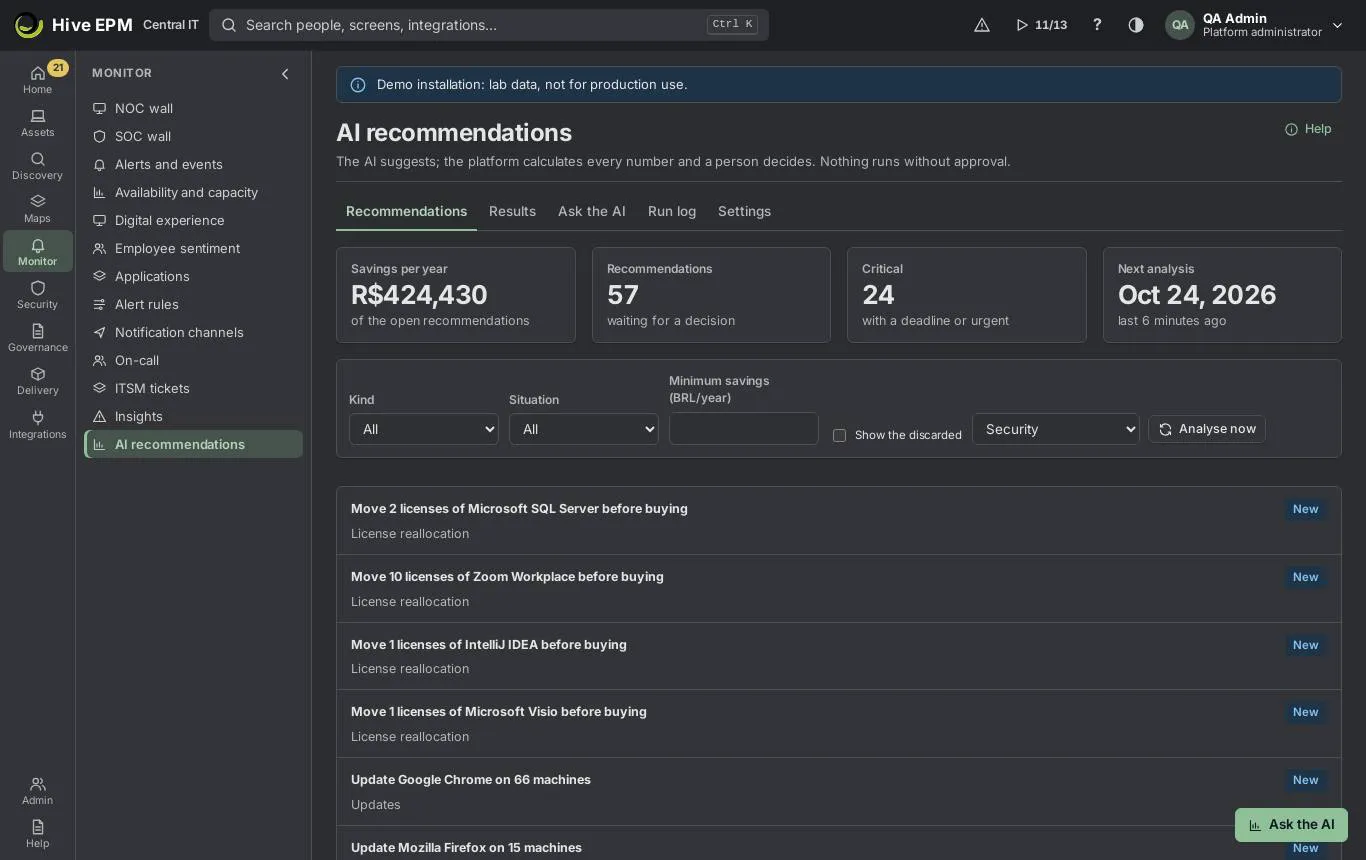Switch to the Ask the AI tab
The image size is (1366, 860).
point(592,211)
